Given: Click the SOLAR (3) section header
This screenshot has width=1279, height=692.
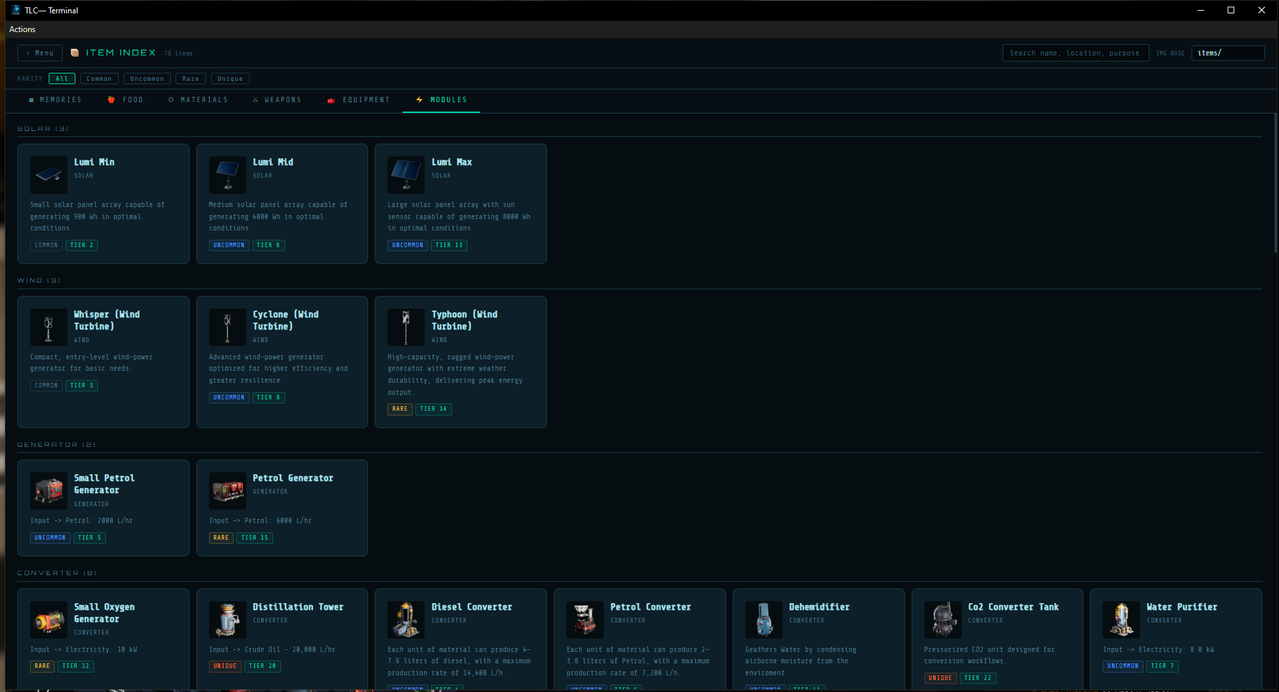Looking at the screenshot, I should pos(43,129).
